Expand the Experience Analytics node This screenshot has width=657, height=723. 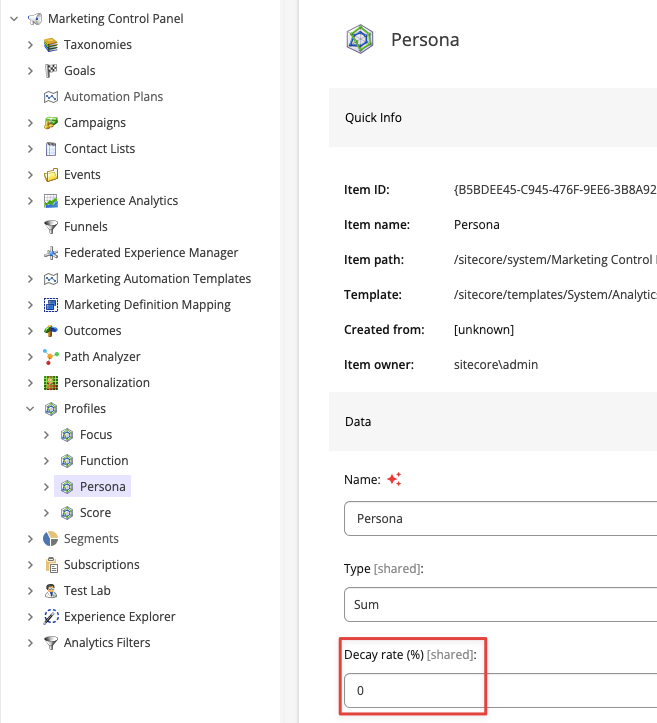coord(30,201)
